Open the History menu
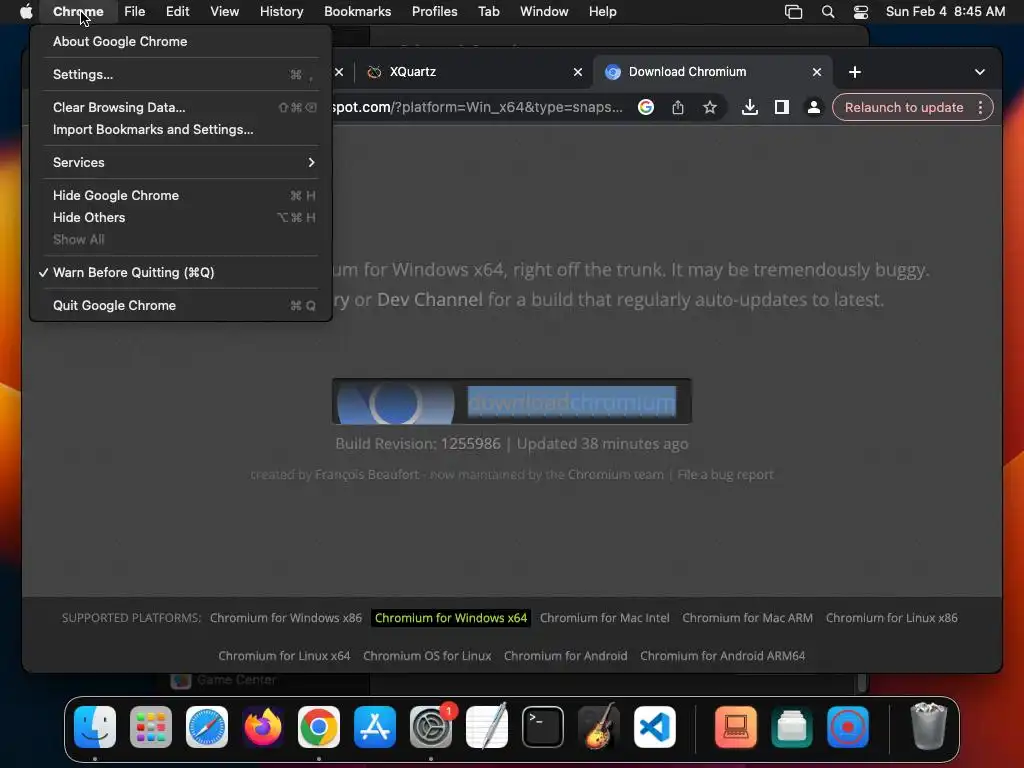This screenshot has height=768, width=1024. [x=281, y=12]
